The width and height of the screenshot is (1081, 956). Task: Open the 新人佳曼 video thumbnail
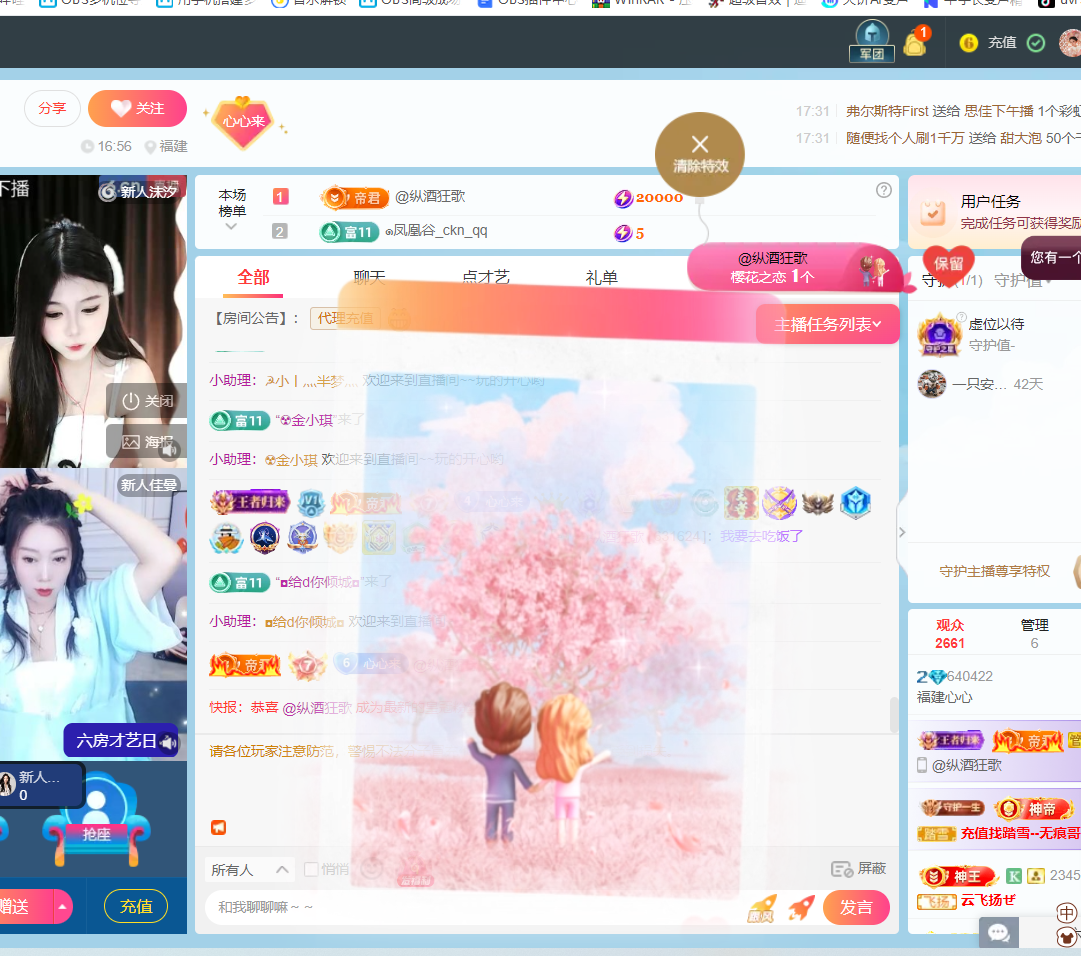click(x=93, y=613)
